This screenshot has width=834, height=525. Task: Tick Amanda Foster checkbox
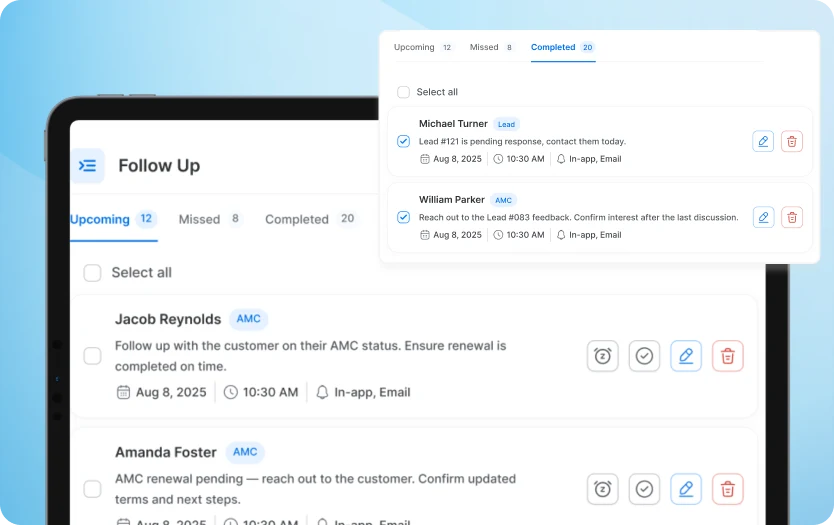coord(93,489)
